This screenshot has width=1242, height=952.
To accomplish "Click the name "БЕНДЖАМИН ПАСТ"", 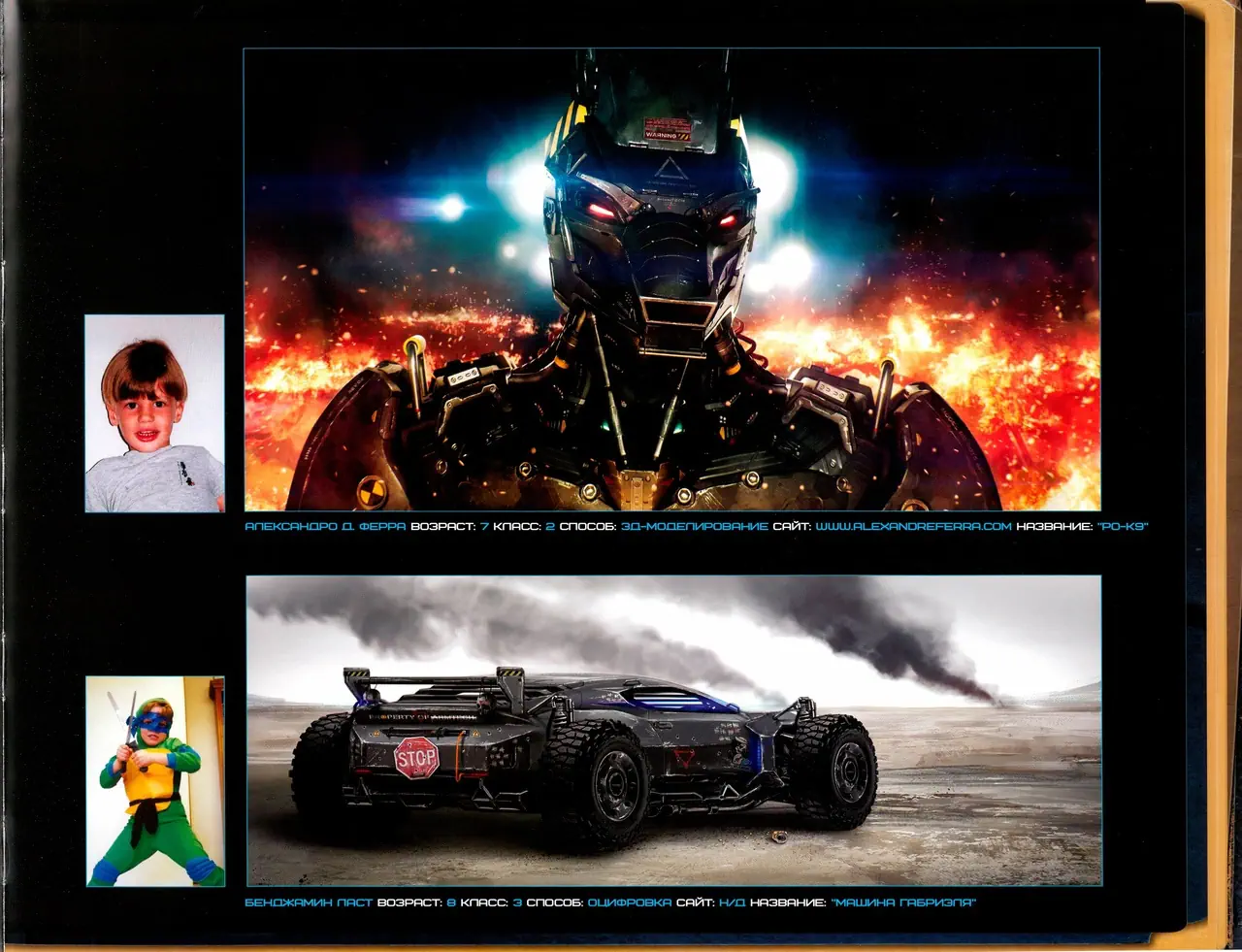I will pyautogui.click(x=309, y=903).
